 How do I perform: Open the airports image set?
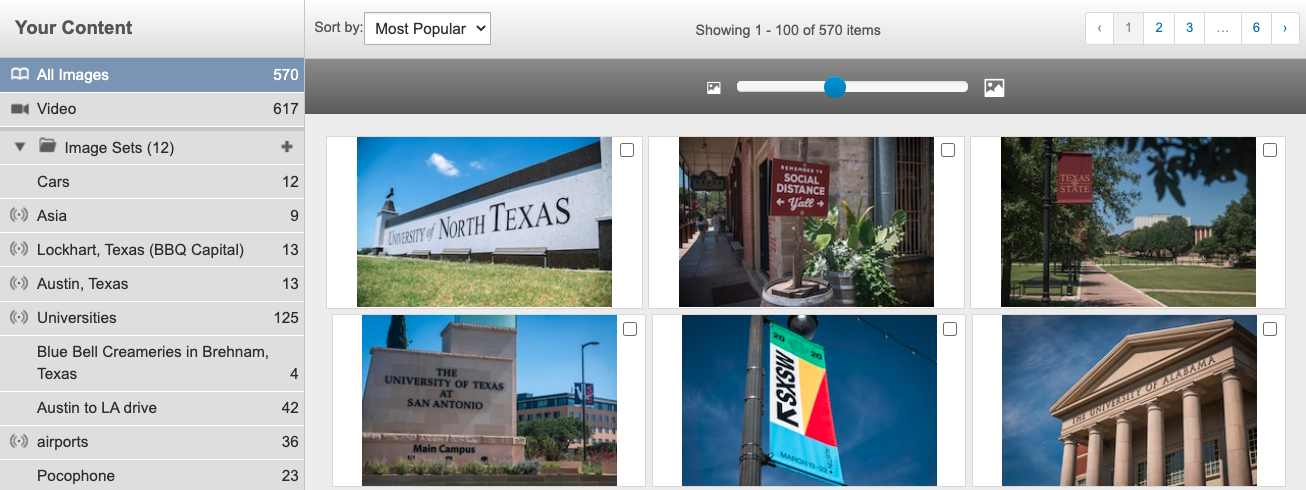152,442
